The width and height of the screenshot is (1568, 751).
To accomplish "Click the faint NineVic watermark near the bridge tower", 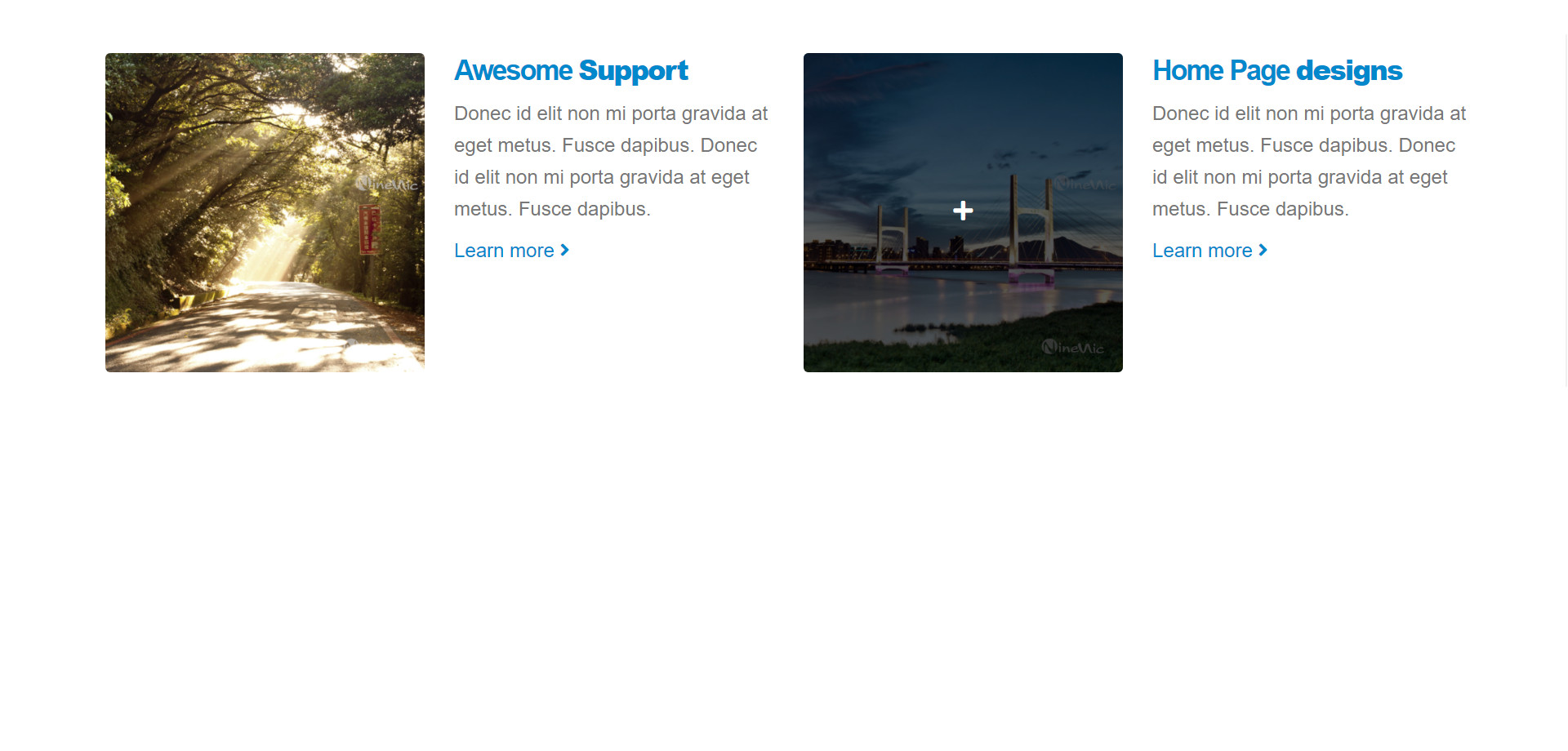I will click(1085, 184).
